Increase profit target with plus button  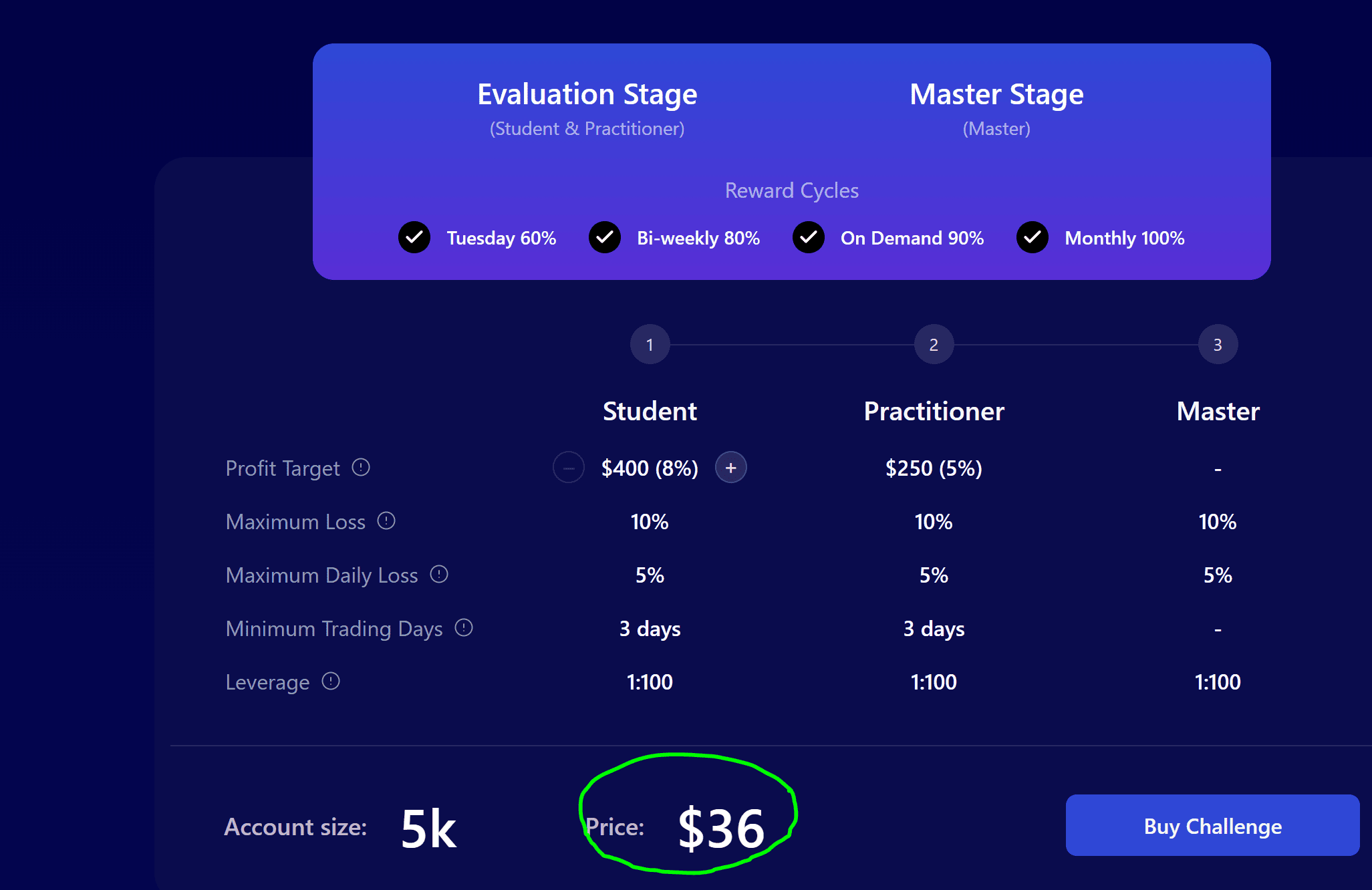coord(730,468)
